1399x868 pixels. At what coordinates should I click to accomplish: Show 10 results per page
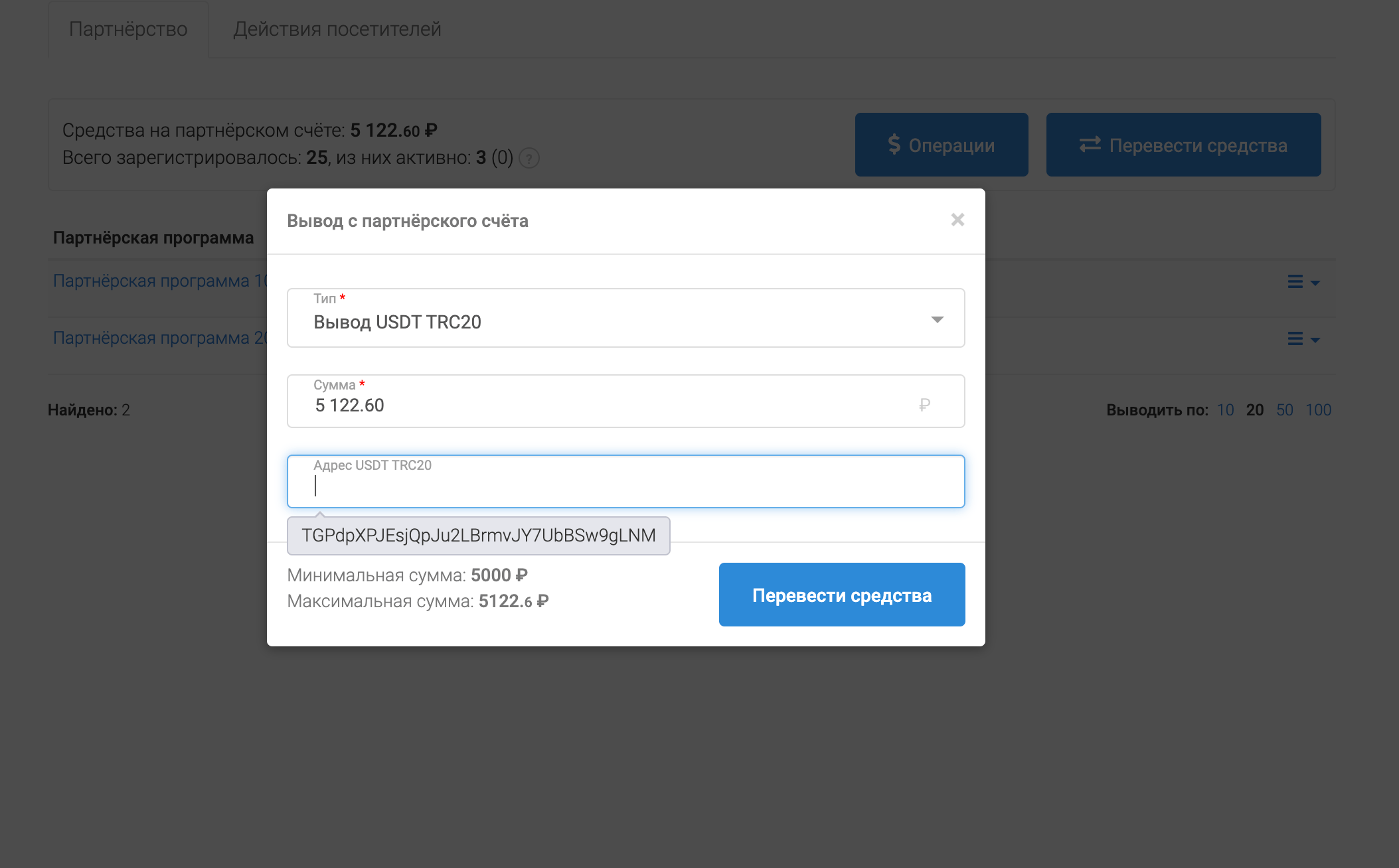pyautogui.click(x=1225, y=410)
